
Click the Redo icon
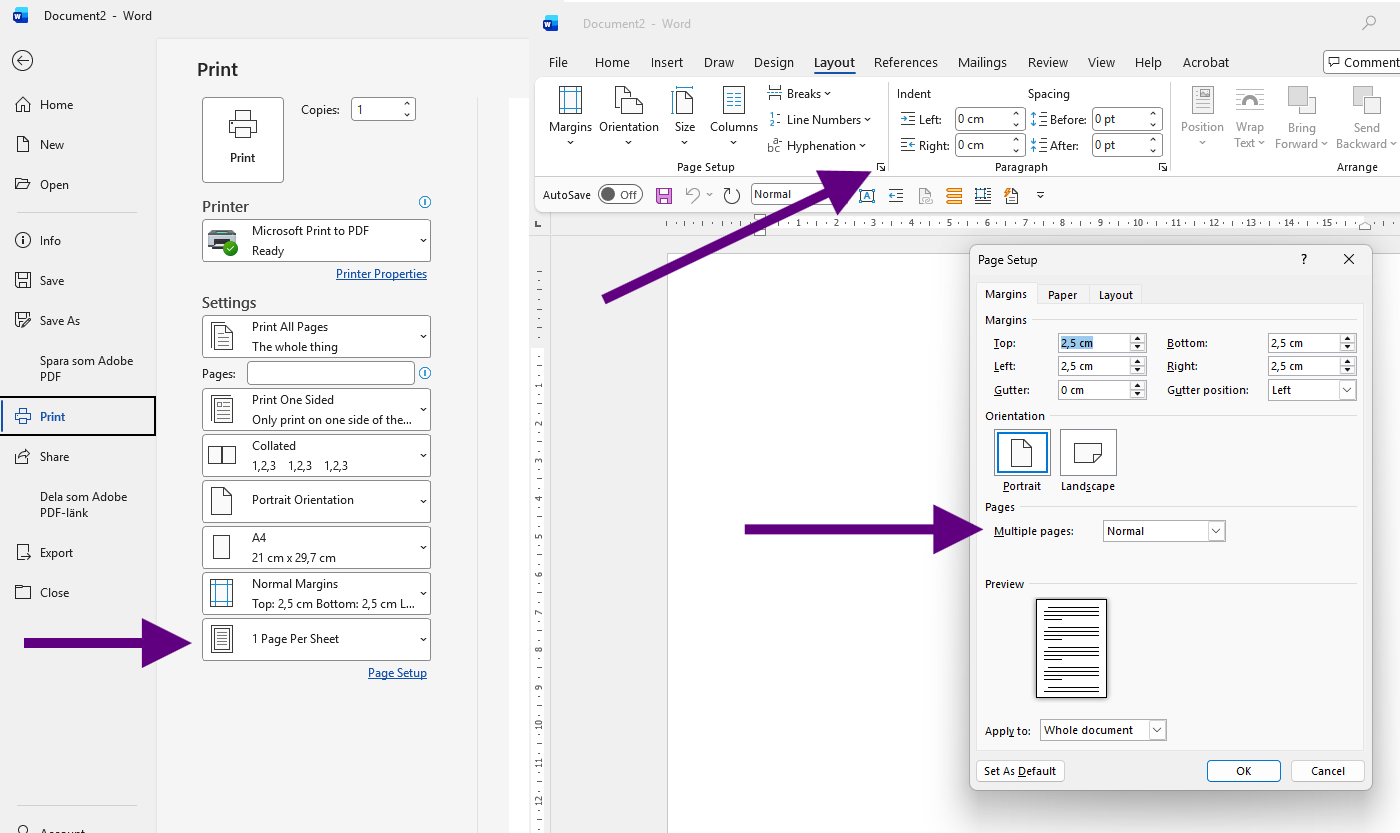coord(731,195)
